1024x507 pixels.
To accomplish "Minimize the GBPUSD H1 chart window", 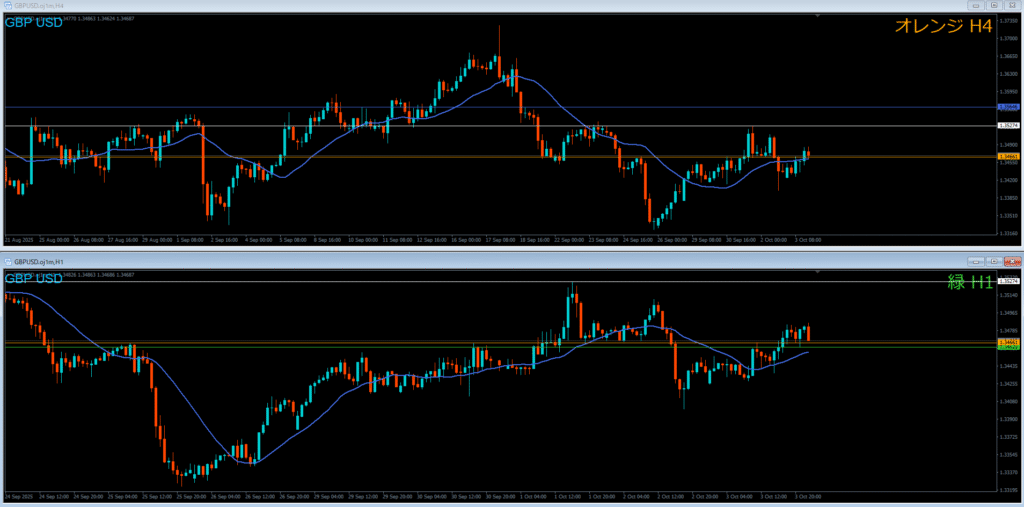I will [x=977, y=261].
